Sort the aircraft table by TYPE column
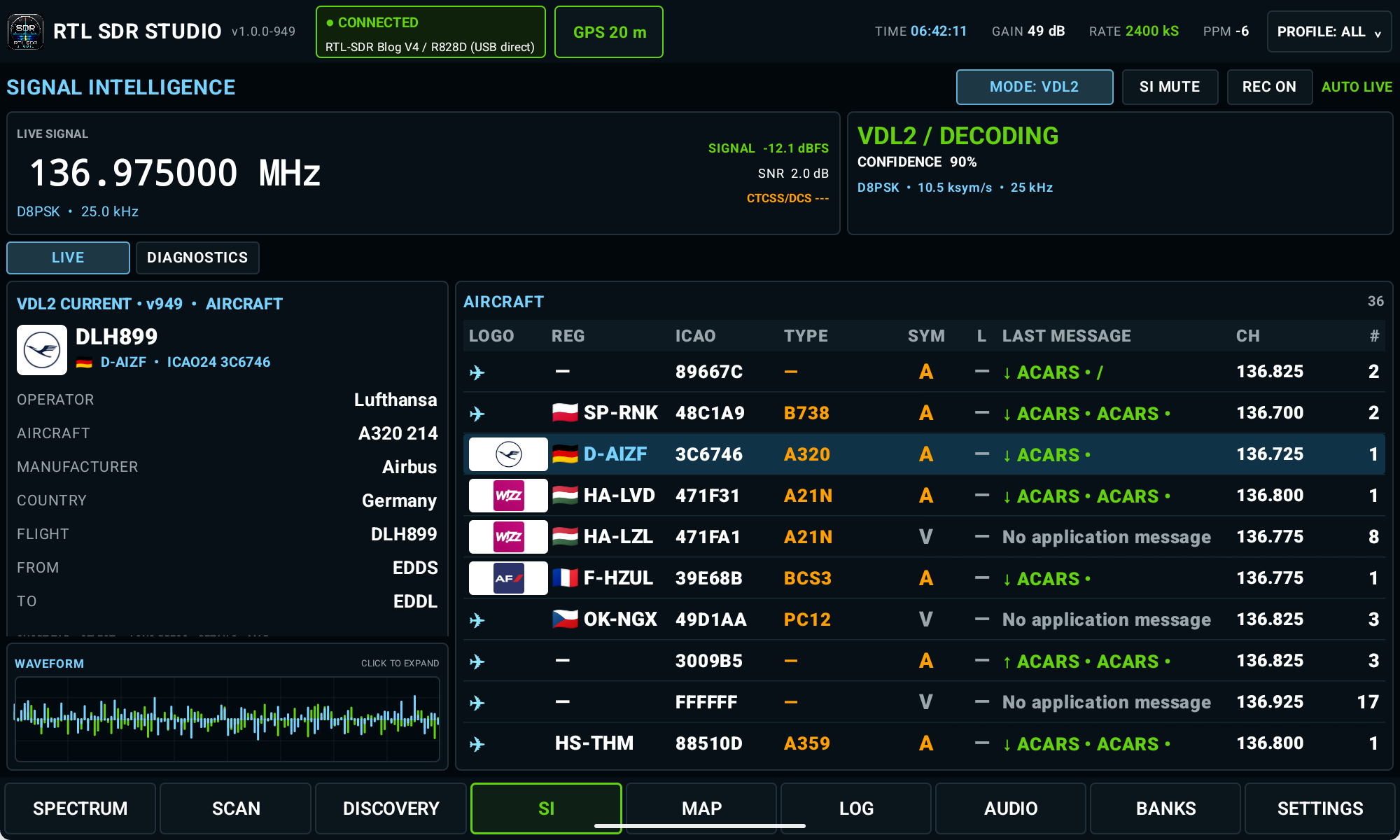Screen dimensions: 1400x840 (x=806, y=336)
